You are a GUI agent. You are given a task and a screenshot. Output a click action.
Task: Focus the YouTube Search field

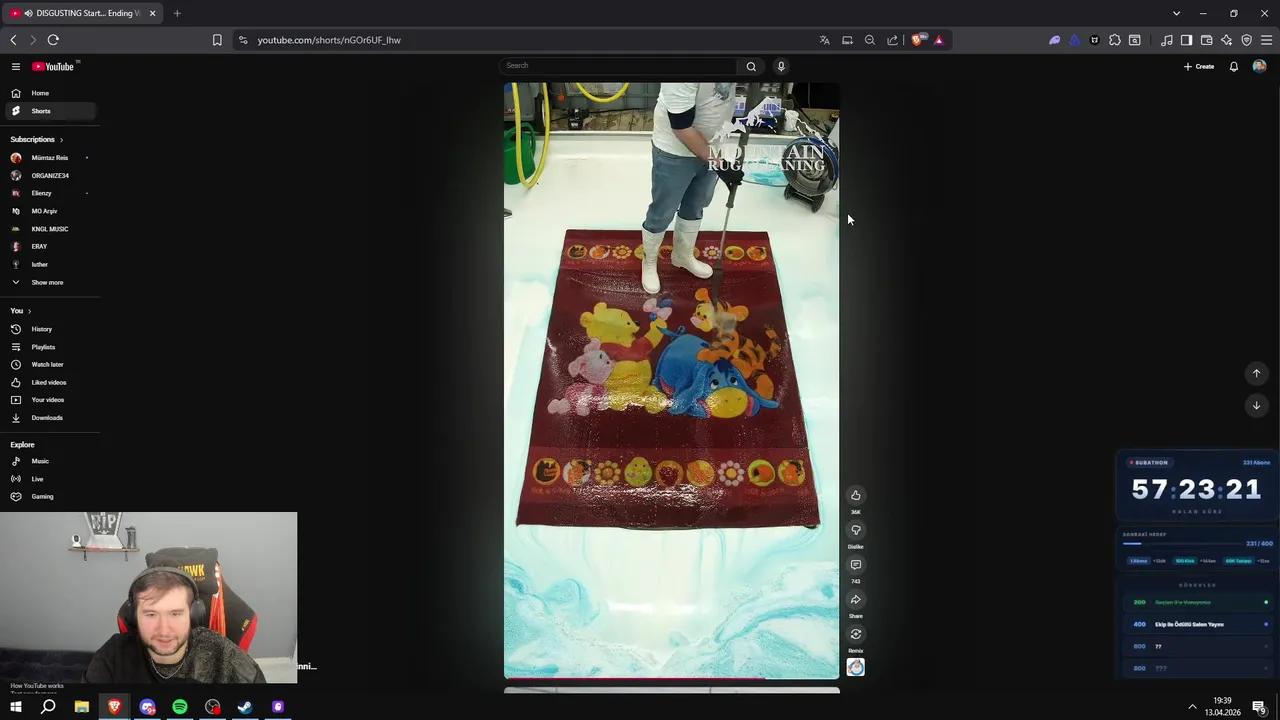[618, 66]
